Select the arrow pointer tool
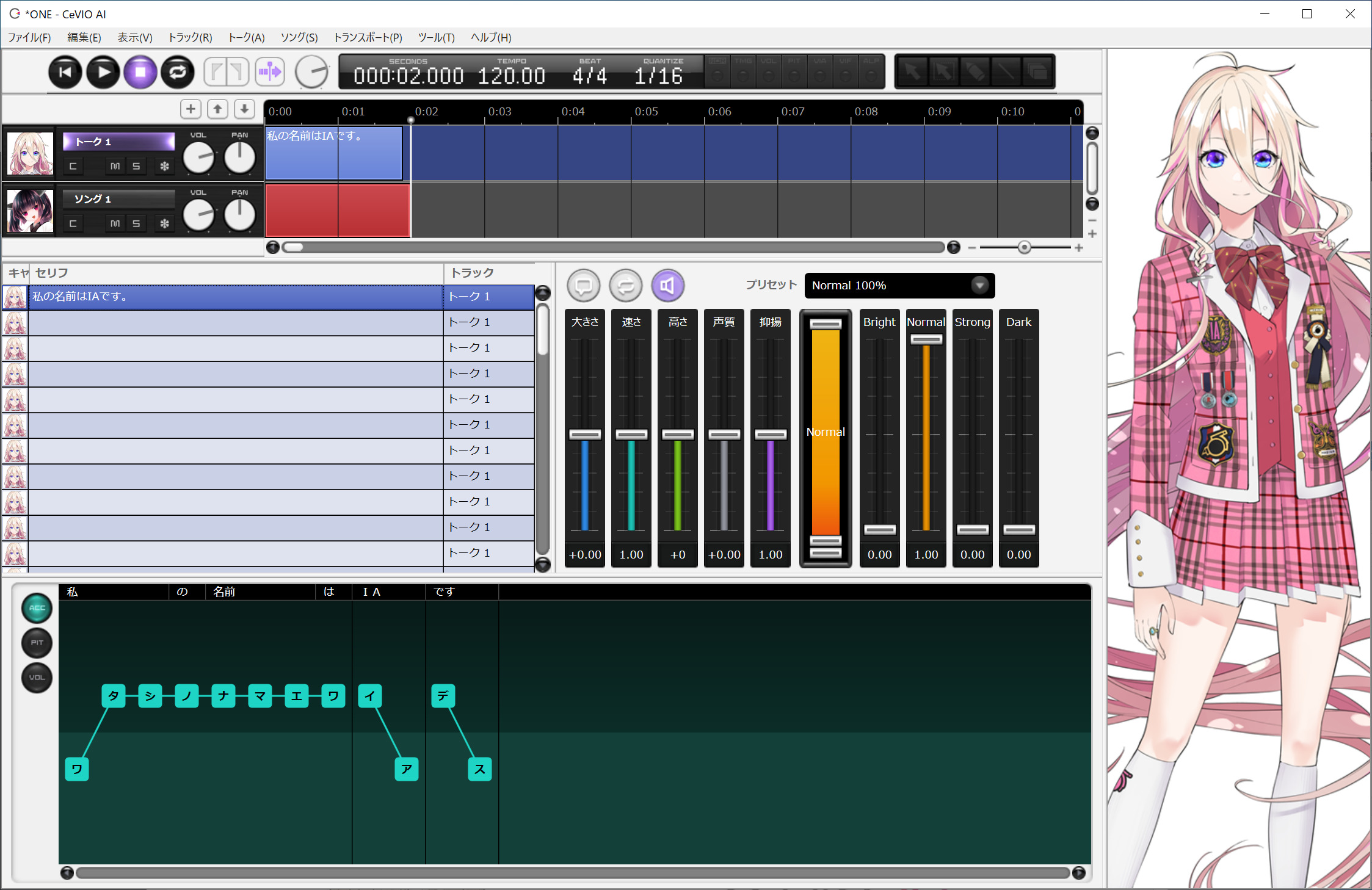 point(913,72)
